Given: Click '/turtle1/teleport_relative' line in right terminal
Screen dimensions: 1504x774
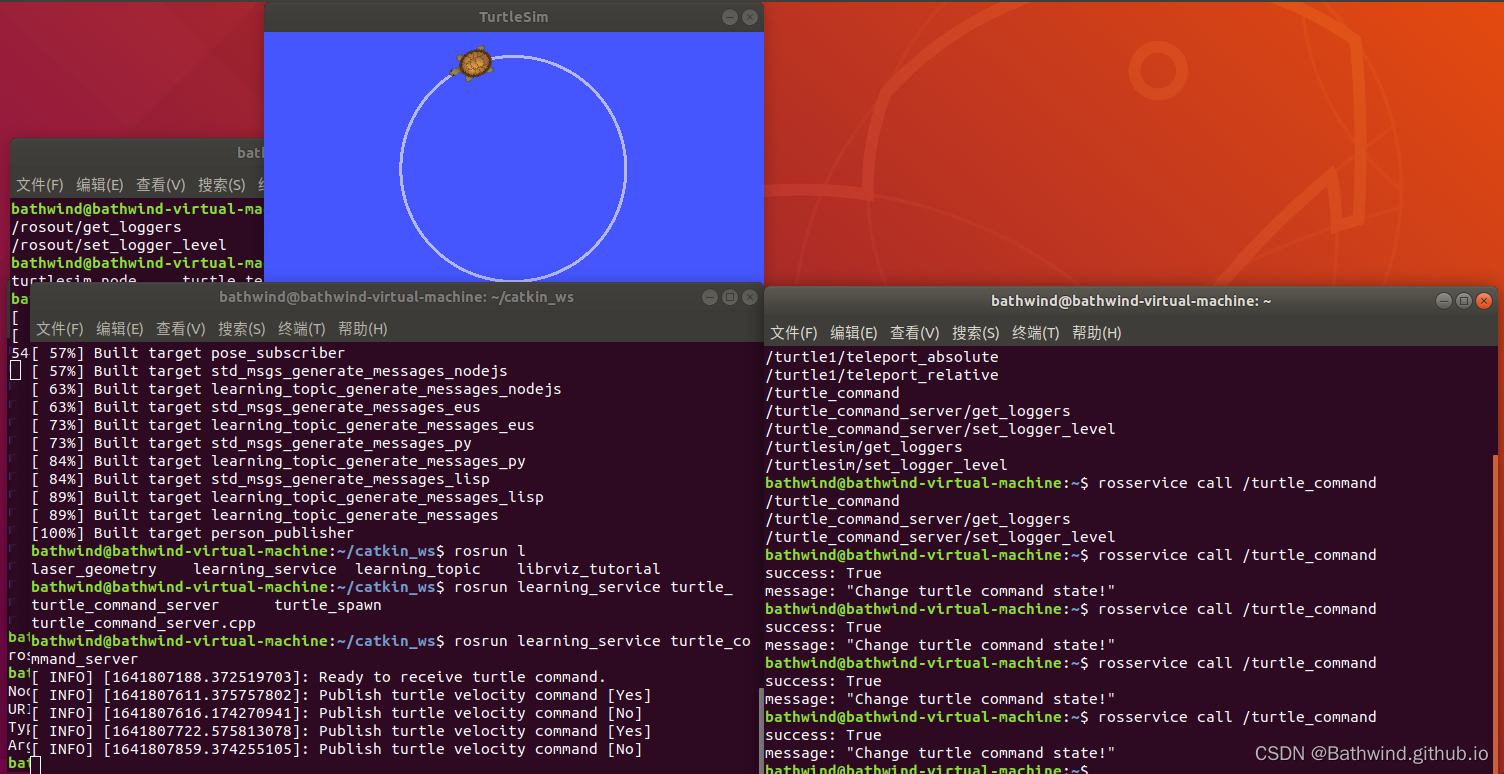Looking at the screenshot, I should [x=882, y=375].
